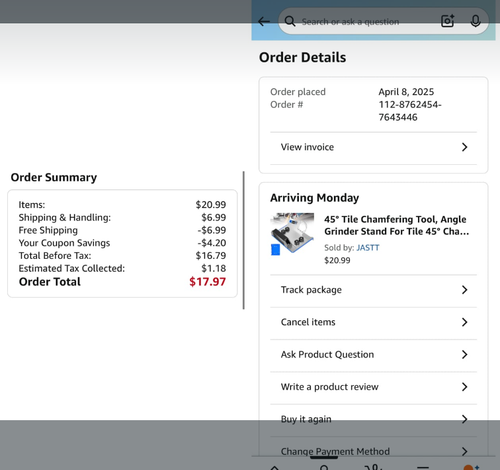Screen dimensions: 500x470
Task: Open Ask Product Question
Action: 373,355
